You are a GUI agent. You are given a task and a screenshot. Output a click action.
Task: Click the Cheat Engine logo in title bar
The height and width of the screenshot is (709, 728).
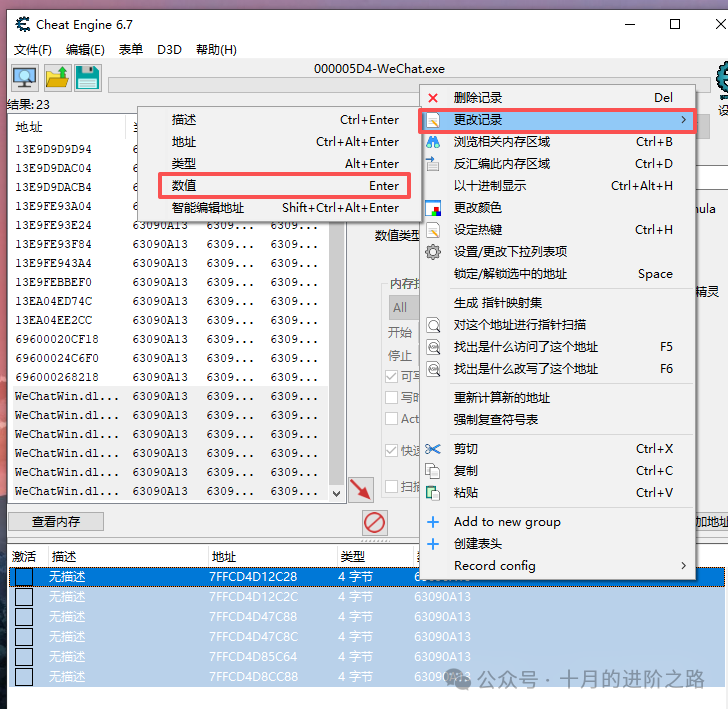click(22, 24)
